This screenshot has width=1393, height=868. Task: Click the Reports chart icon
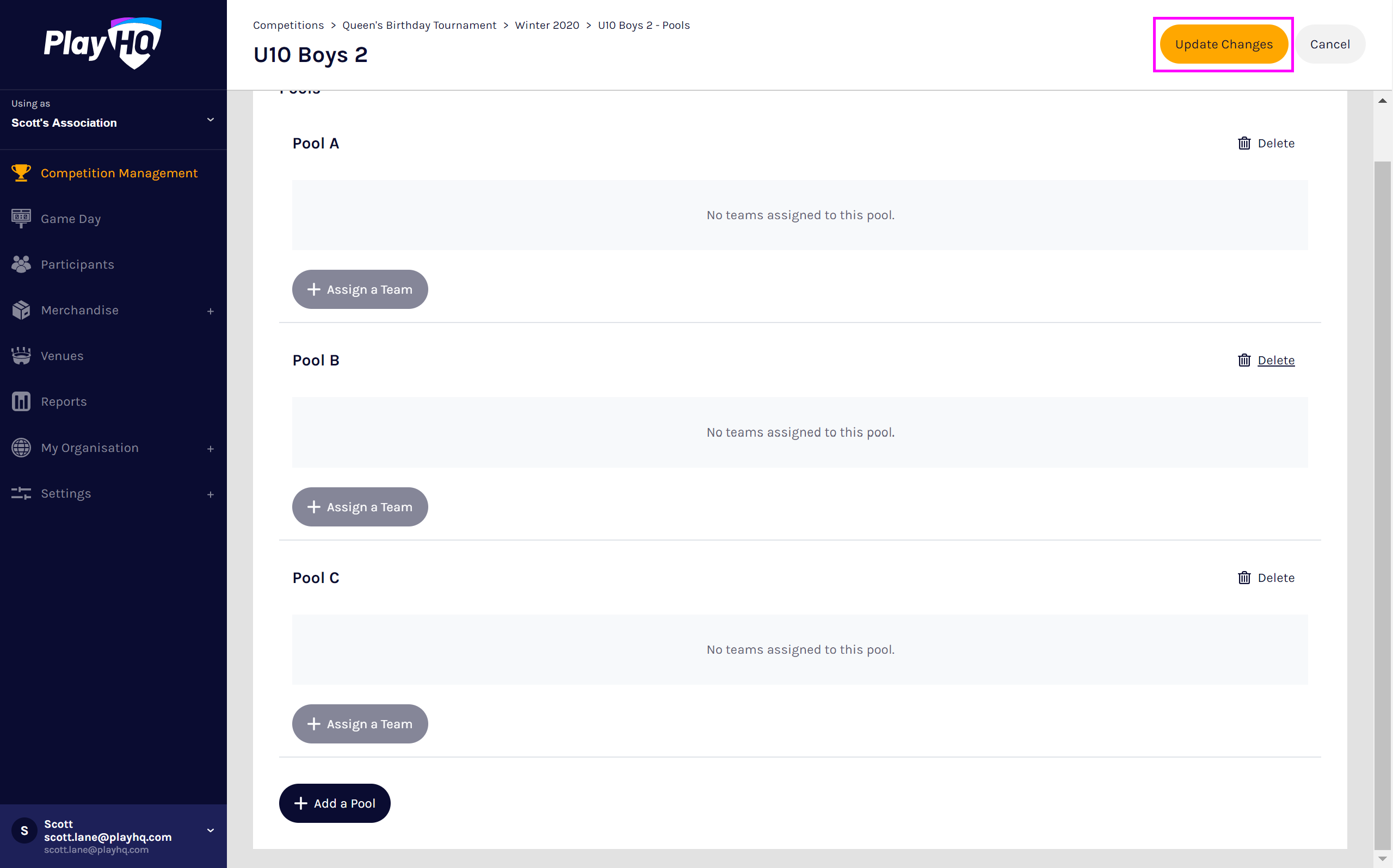pyautogui.click(x=21, y=401)
